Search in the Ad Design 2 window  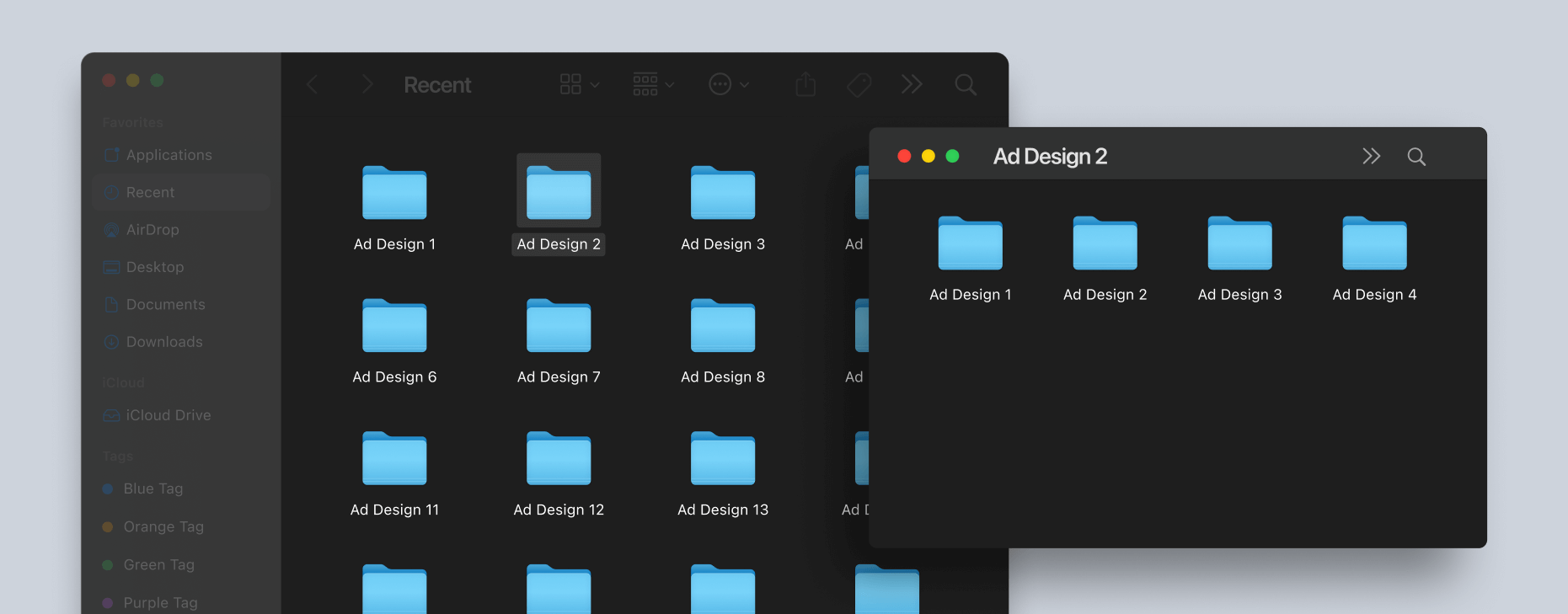[x=1416, y=157]
